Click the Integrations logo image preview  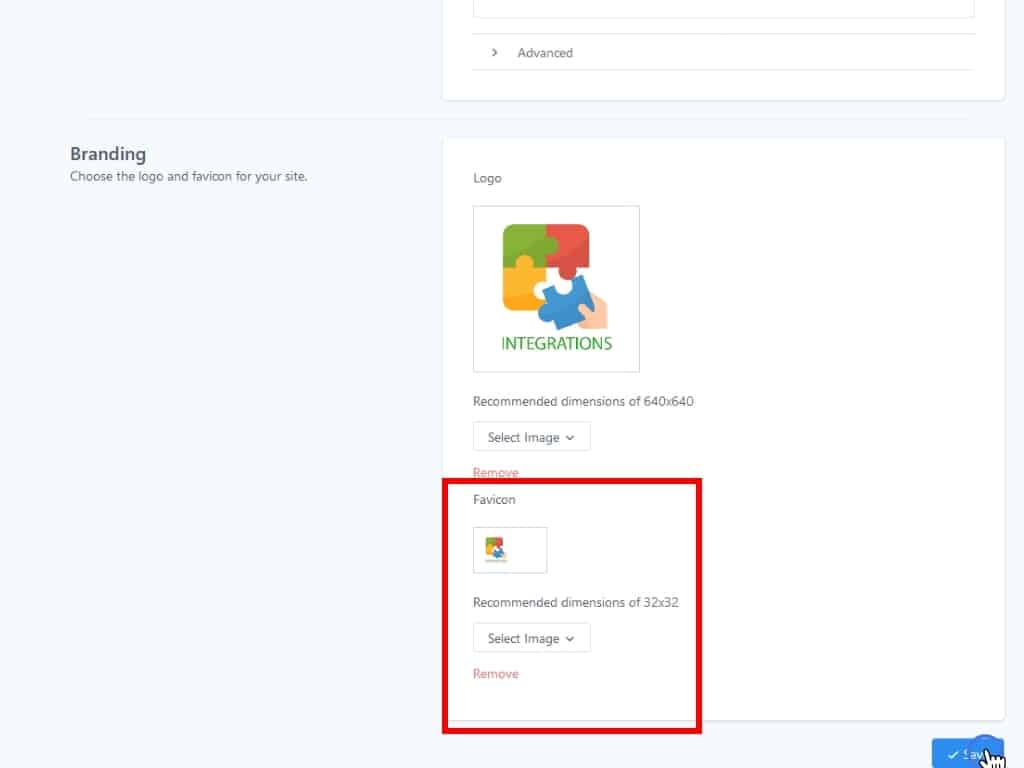556,288
